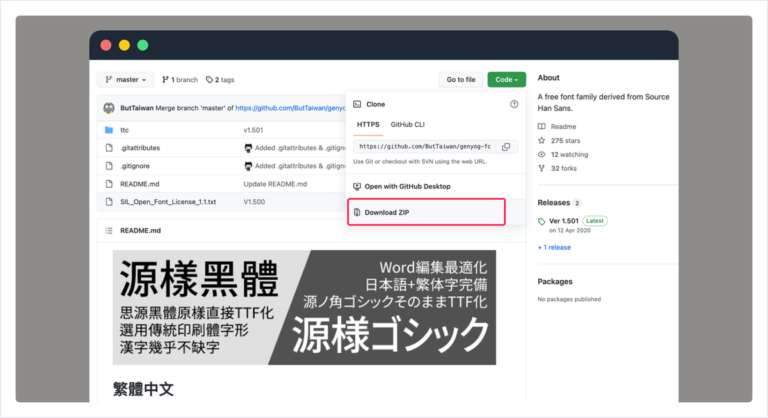Open the README.md file in list
This screenshot has height=418, width=768.
(140, 184)
